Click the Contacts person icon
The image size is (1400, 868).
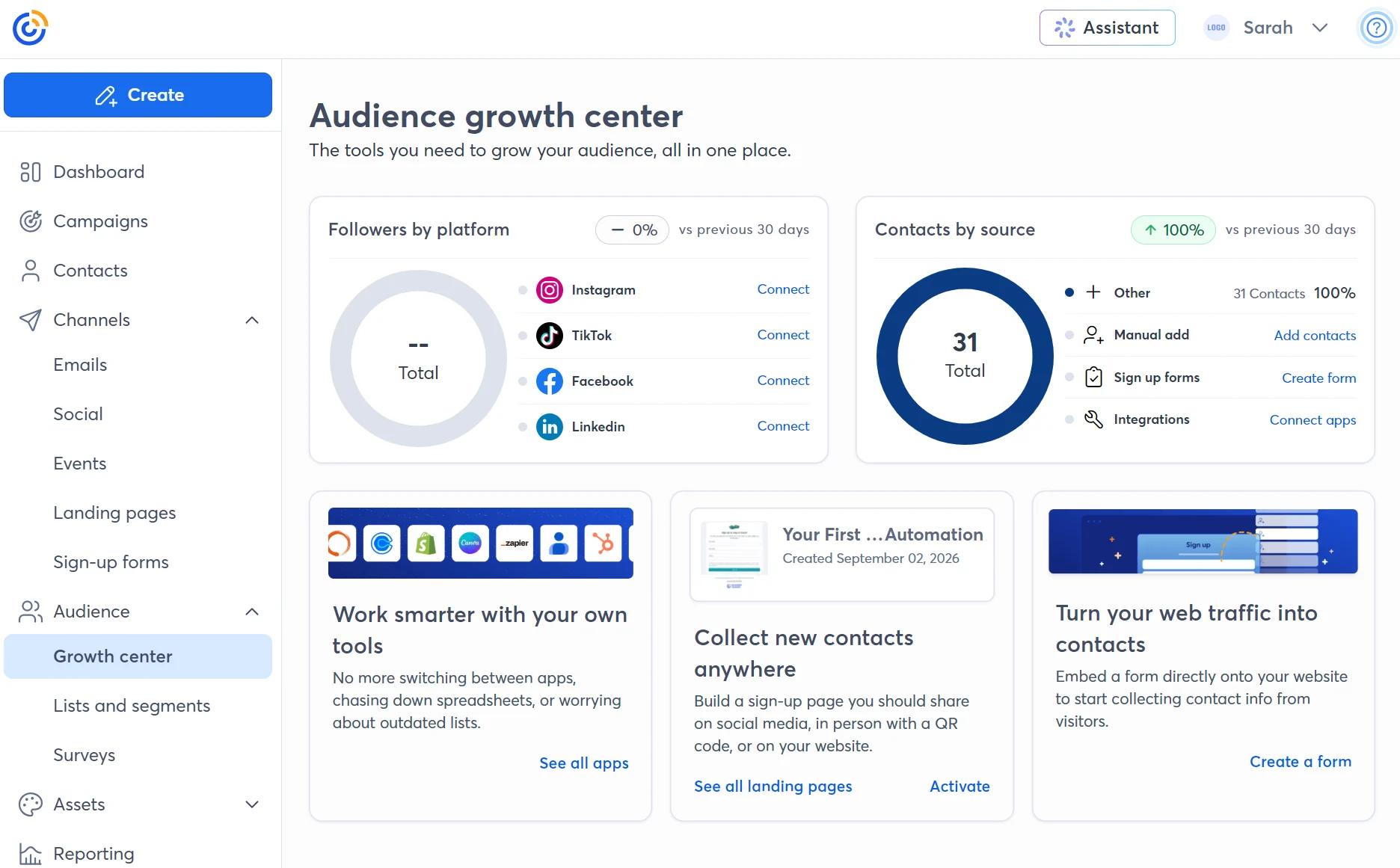(31, 271)
